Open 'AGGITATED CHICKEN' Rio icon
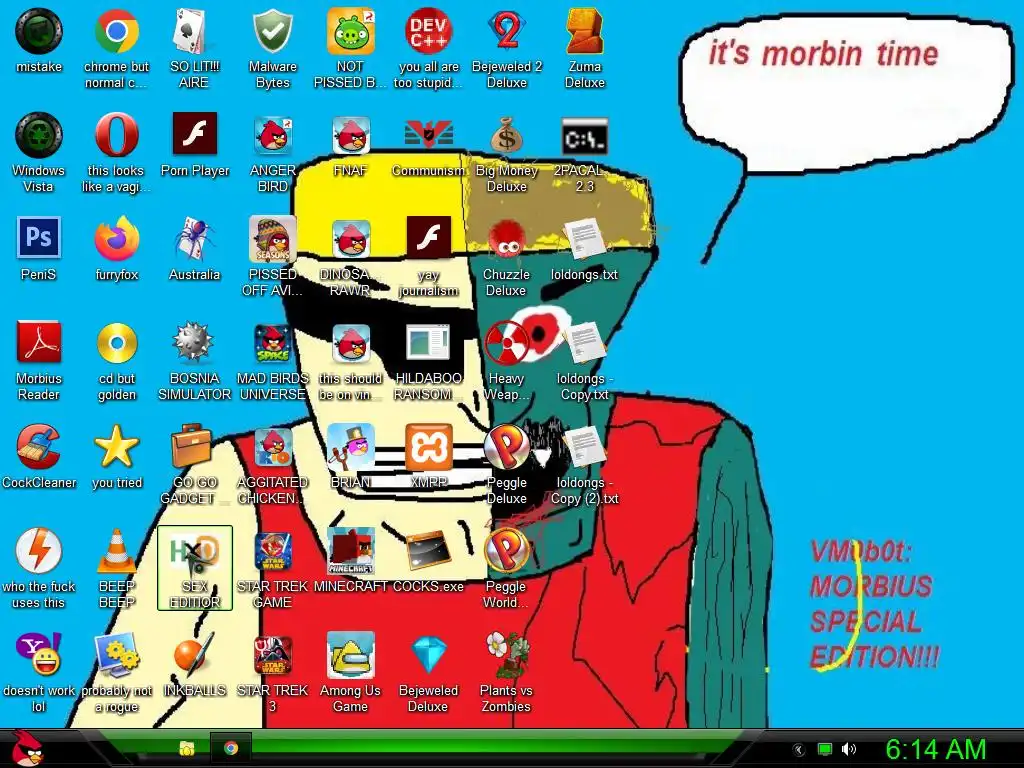1024x768 pixels. pos(272,447)
